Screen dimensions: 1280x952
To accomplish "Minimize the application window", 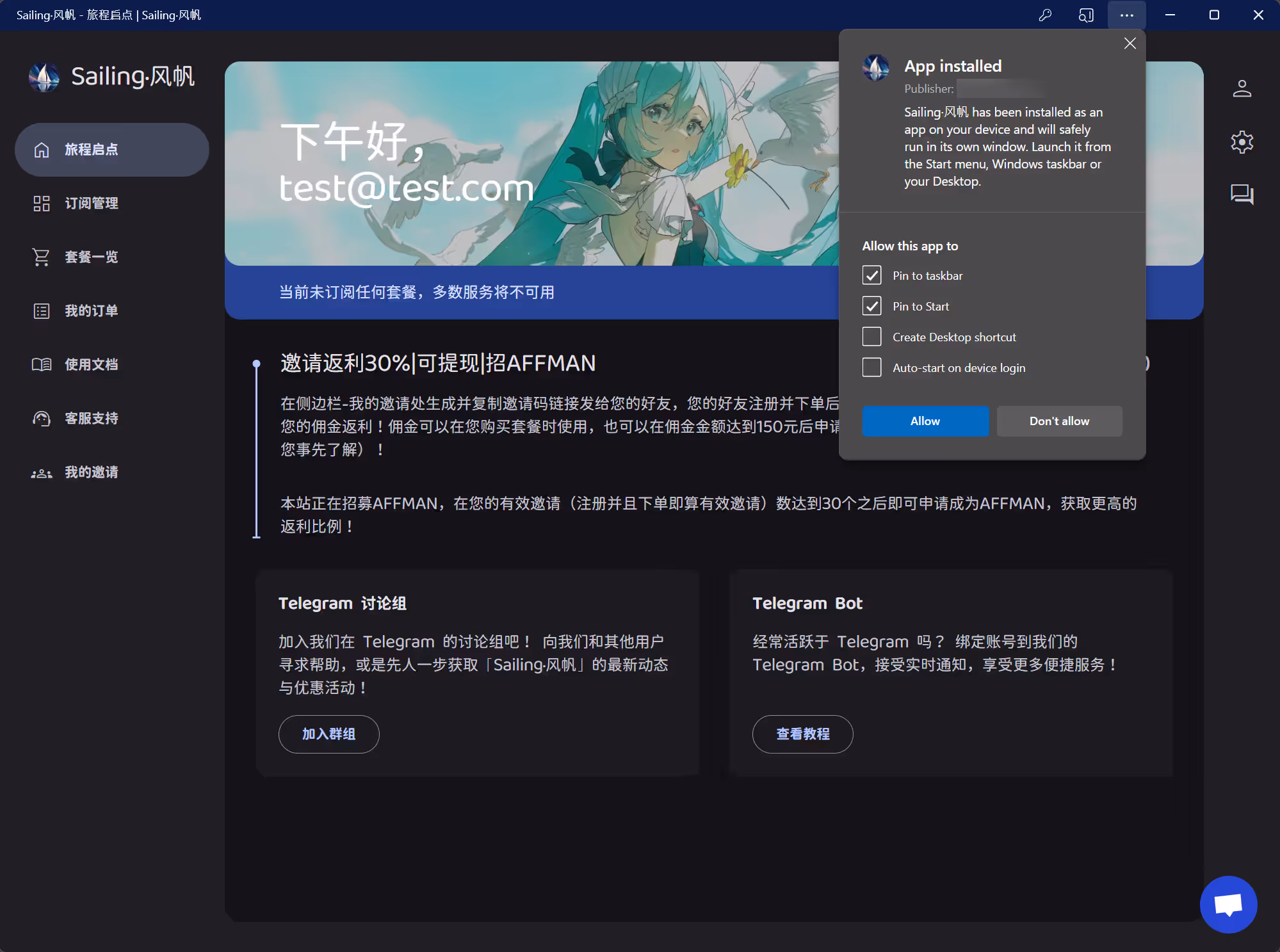I will pyautogui.click(x=1170, y=15).
